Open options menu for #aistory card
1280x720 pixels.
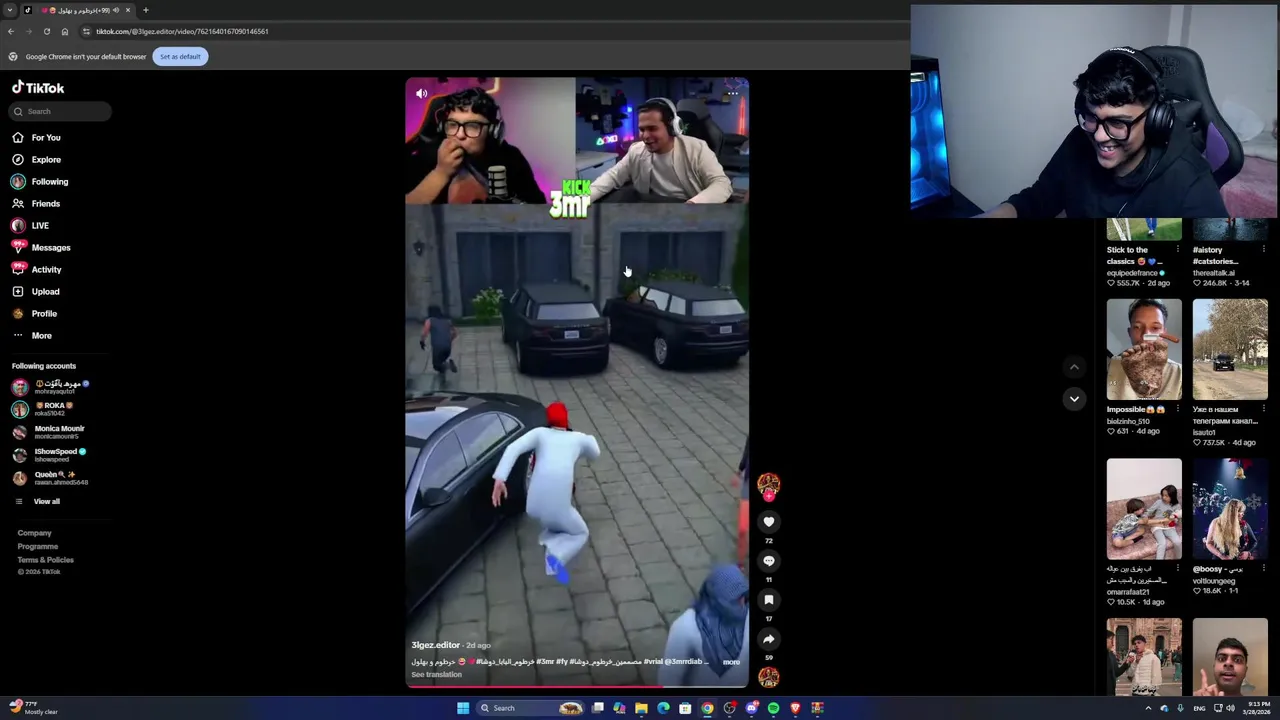pos(1263,250)
